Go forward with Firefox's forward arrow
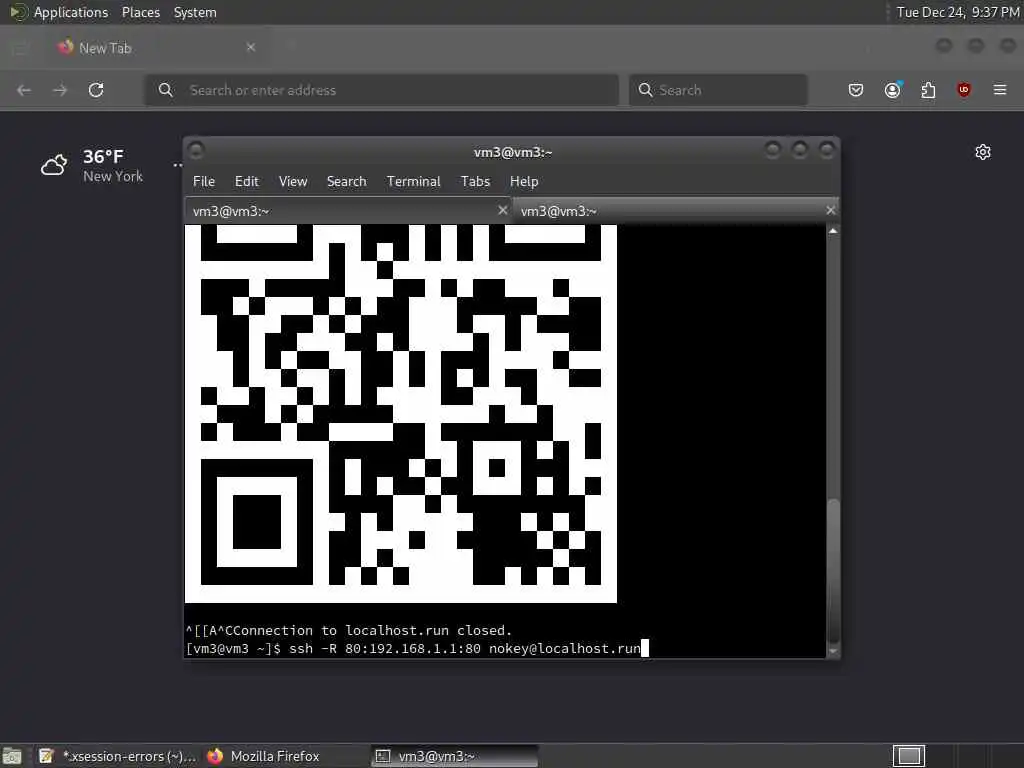Viewport: 1024px width, 768px height. (60, 90)
